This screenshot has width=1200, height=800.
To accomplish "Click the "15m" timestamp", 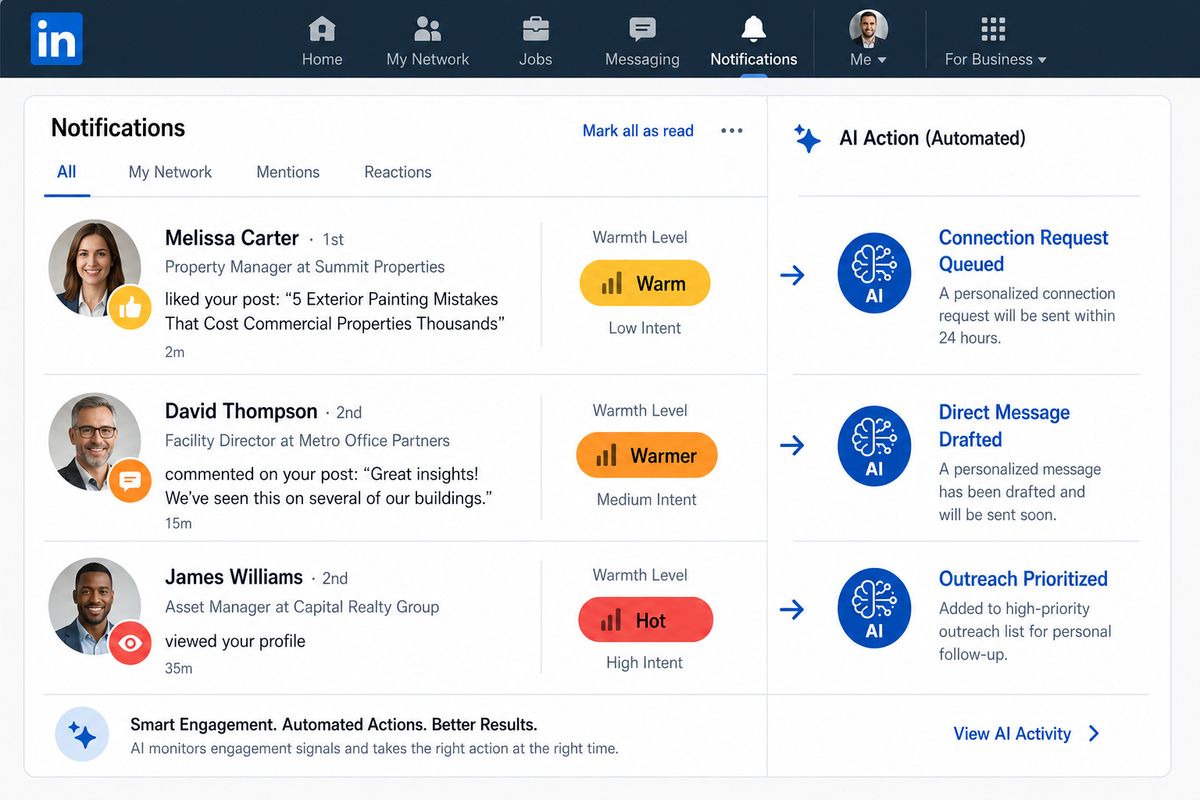I will pyautogui.click(x=178, y=523).
